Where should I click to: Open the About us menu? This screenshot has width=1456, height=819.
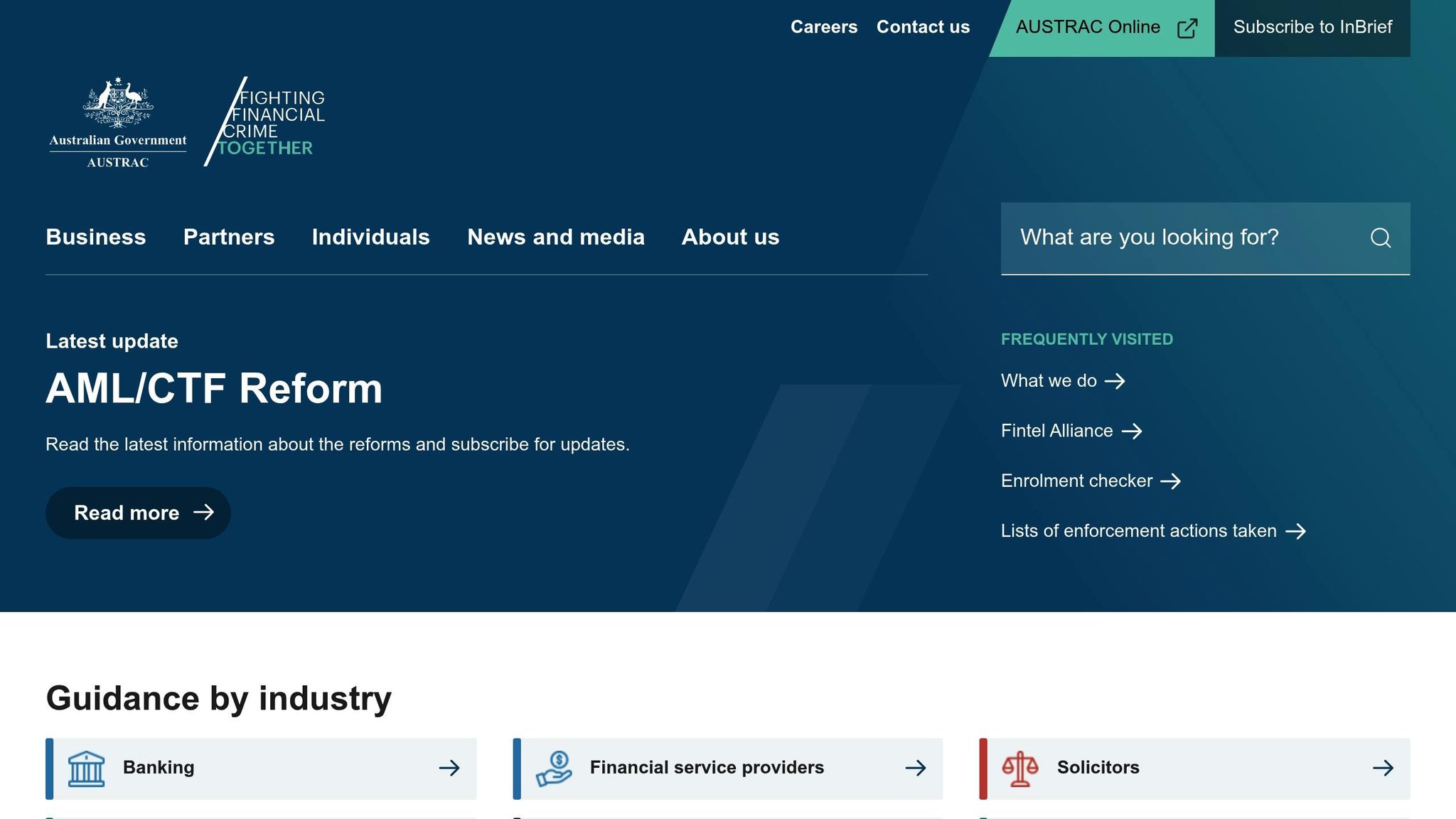(x=731, y=237)
